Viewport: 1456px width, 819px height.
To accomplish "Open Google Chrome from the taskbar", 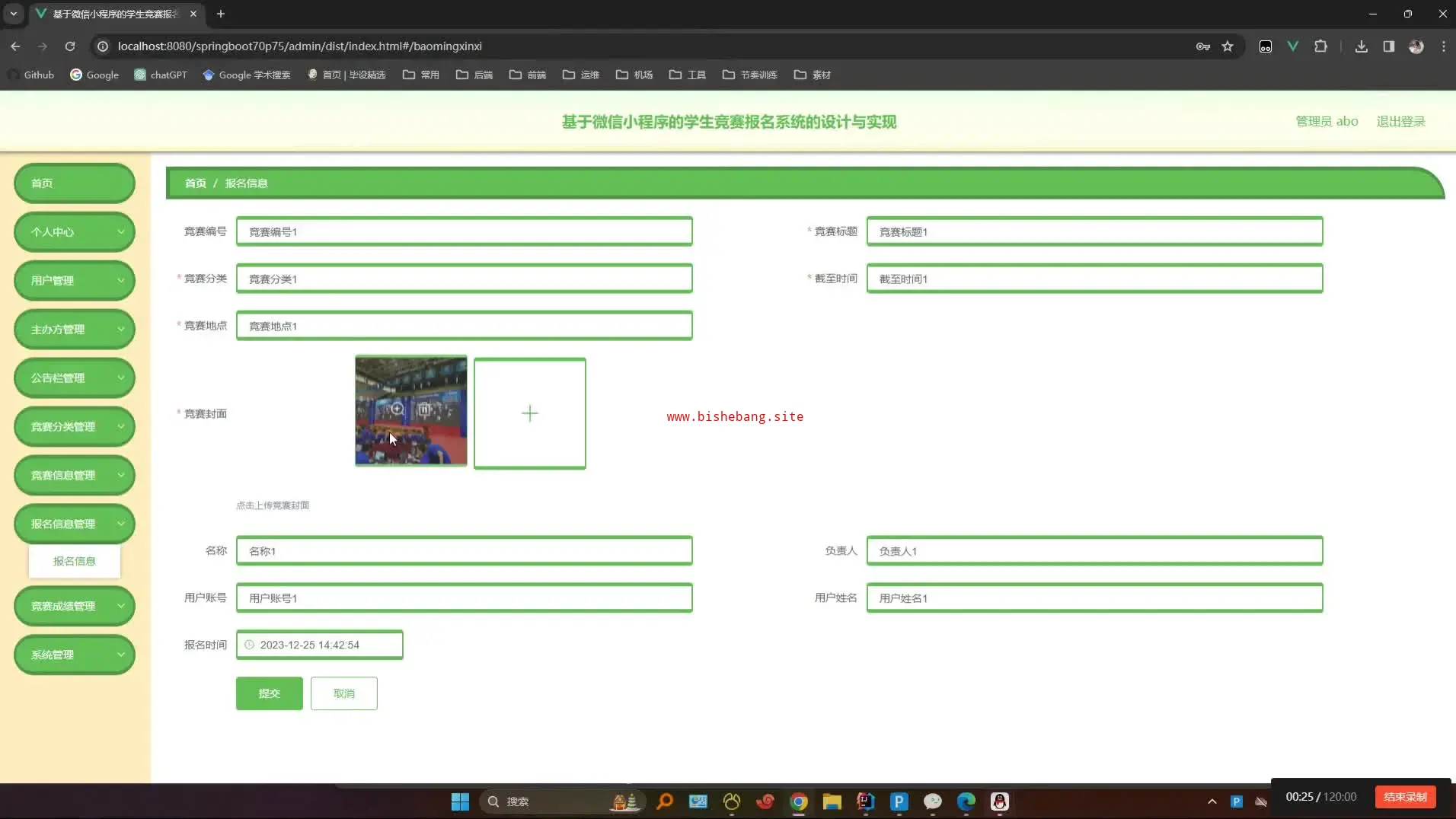I will pos(799,801).
